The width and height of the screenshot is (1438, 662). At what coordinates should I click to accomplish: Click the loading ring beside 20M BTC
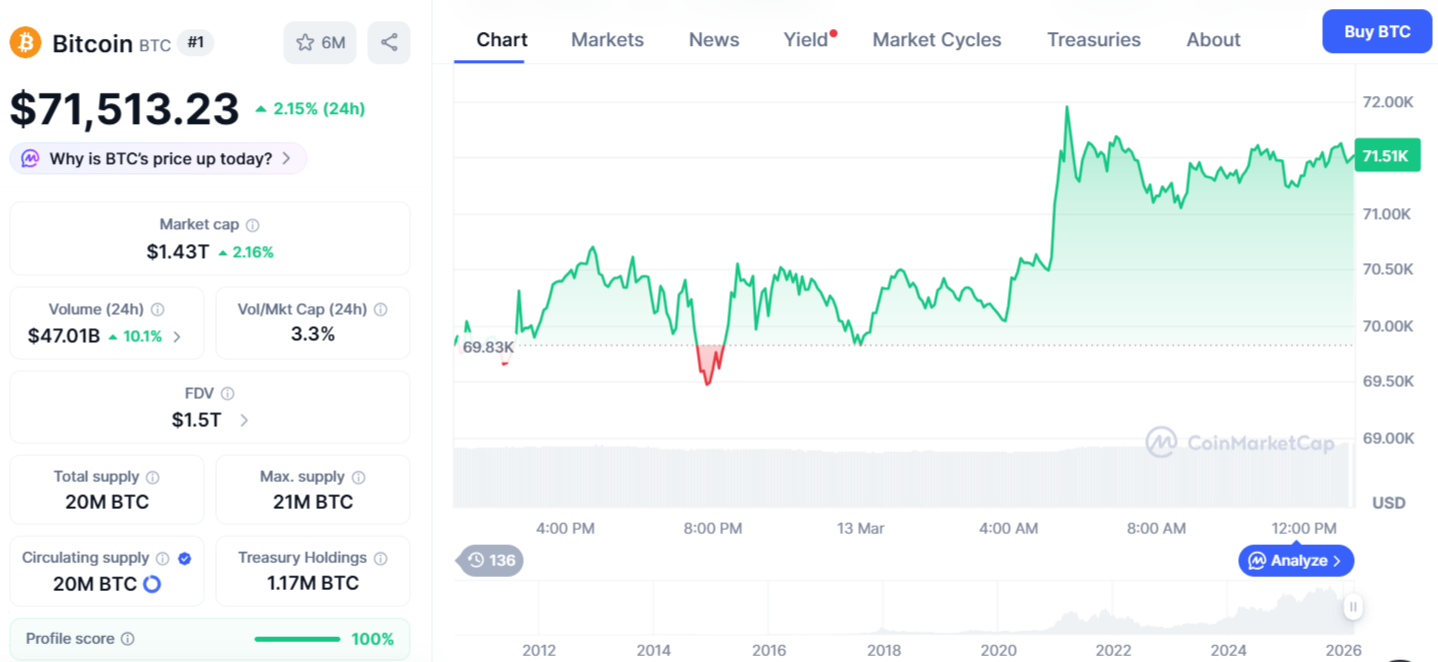(152, 583)
